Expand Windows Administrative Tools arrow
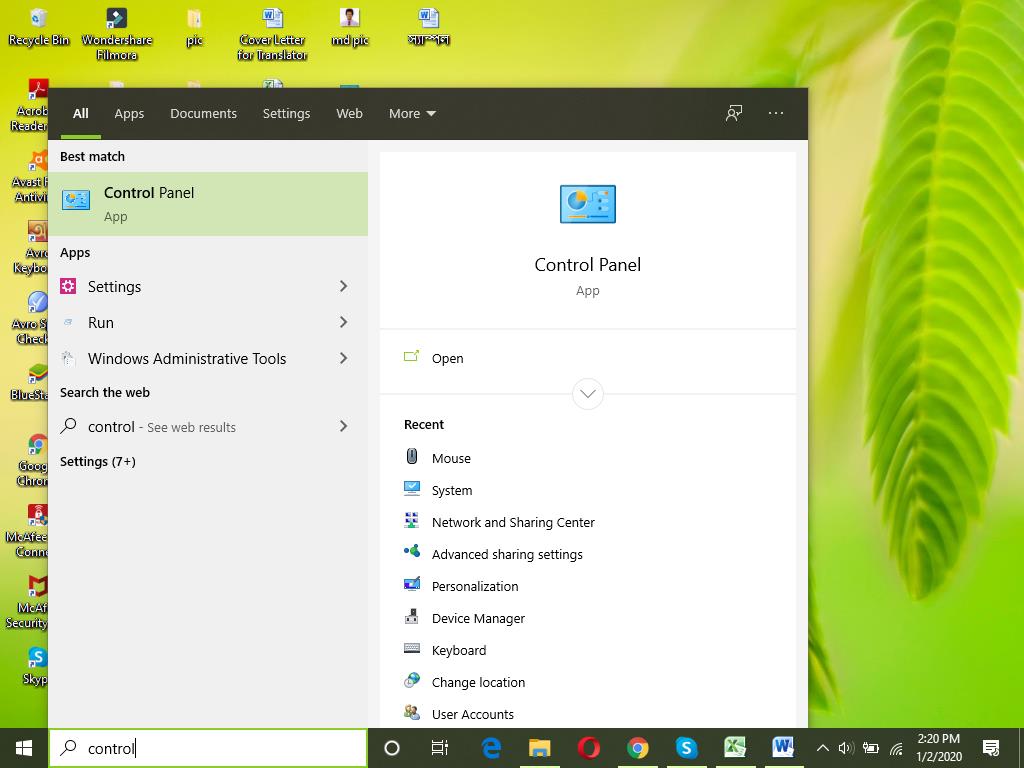Image resolution: width=1024 pixels, height=768 pixels. pos(343,358)
